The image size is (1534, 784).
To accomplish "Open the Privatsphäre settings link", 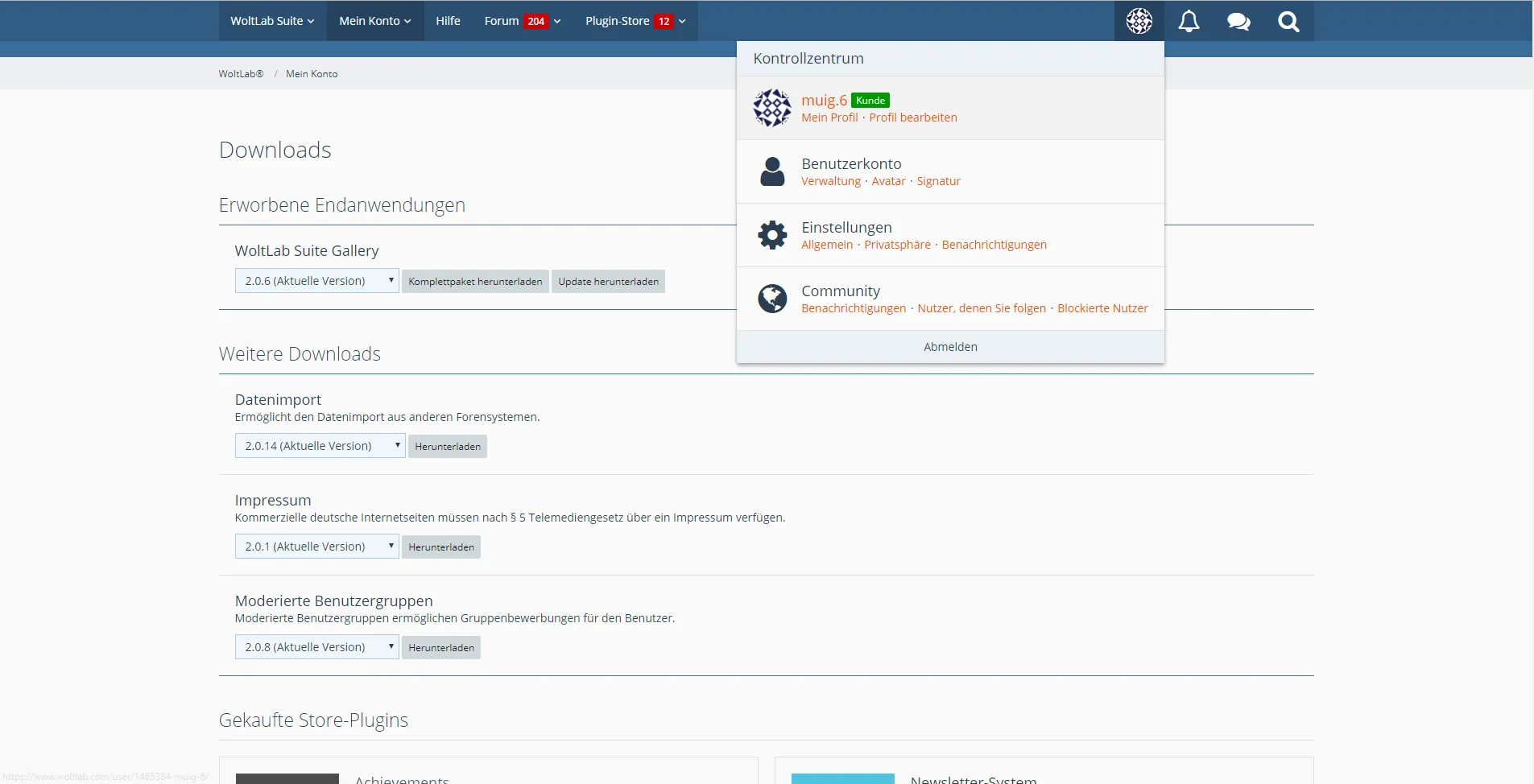I will 897,245.
